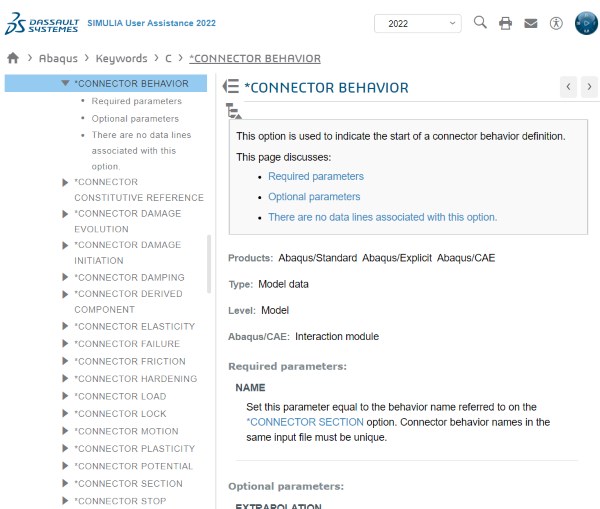Expand *CONNECTOR DAMAGE EVOLUTION node
The width and height of the screenshot is (600, 509).
point(65,214)
